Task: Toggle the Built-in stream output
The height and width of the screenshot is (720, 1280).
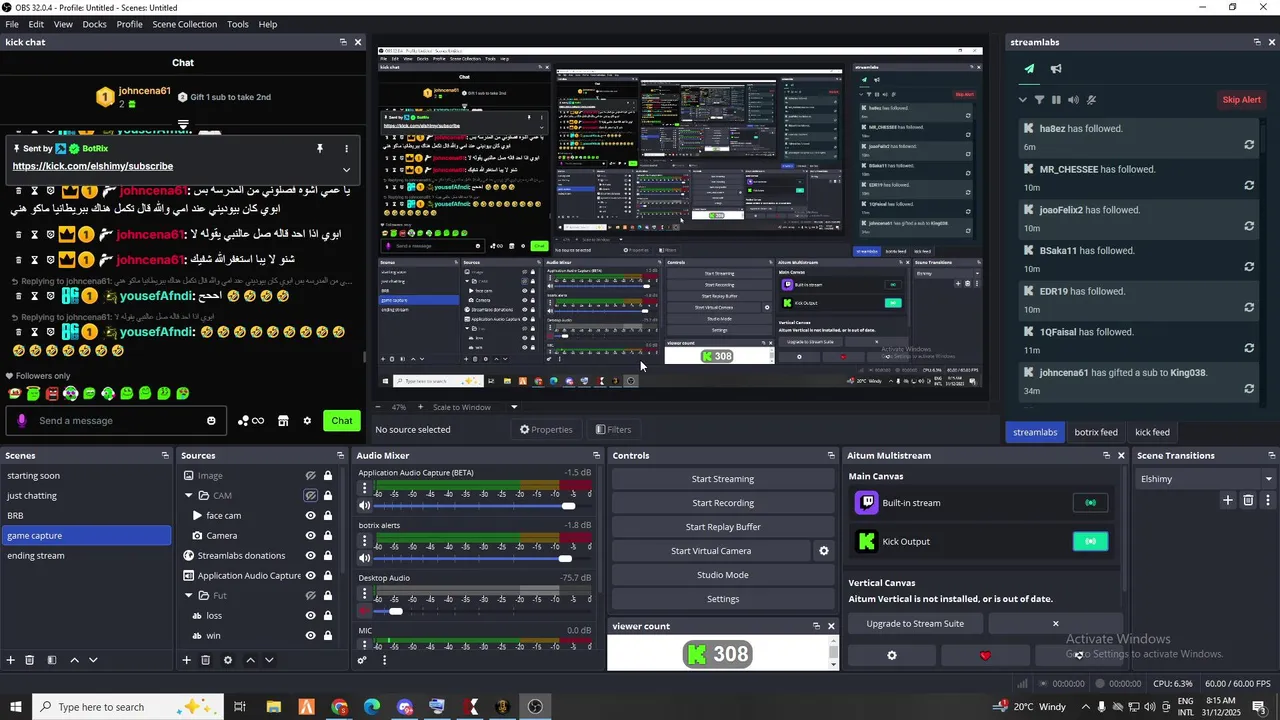Action: point(1090,503)
